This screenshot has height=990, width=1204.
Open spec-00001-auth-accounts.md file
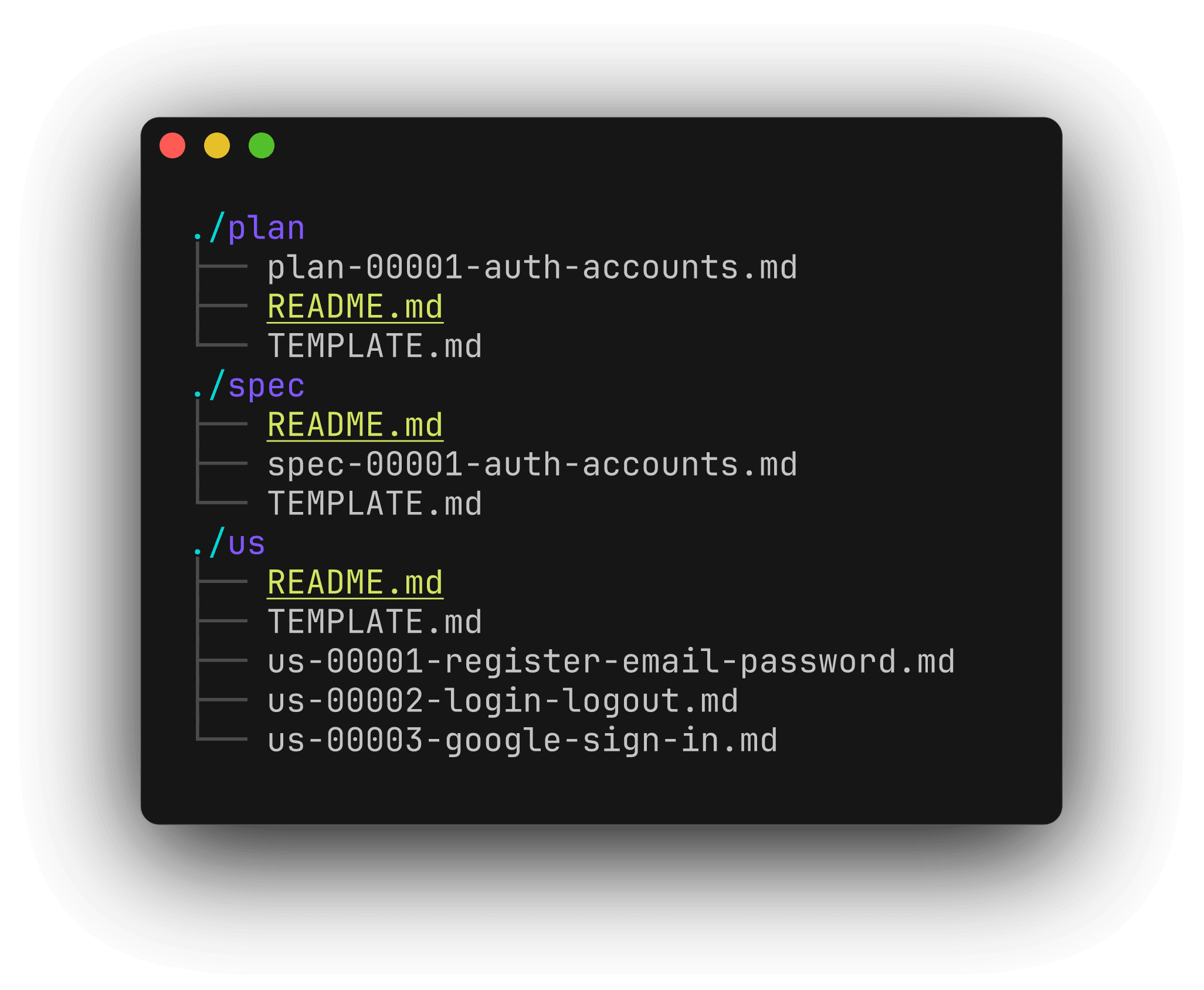(x=533, y=465)
